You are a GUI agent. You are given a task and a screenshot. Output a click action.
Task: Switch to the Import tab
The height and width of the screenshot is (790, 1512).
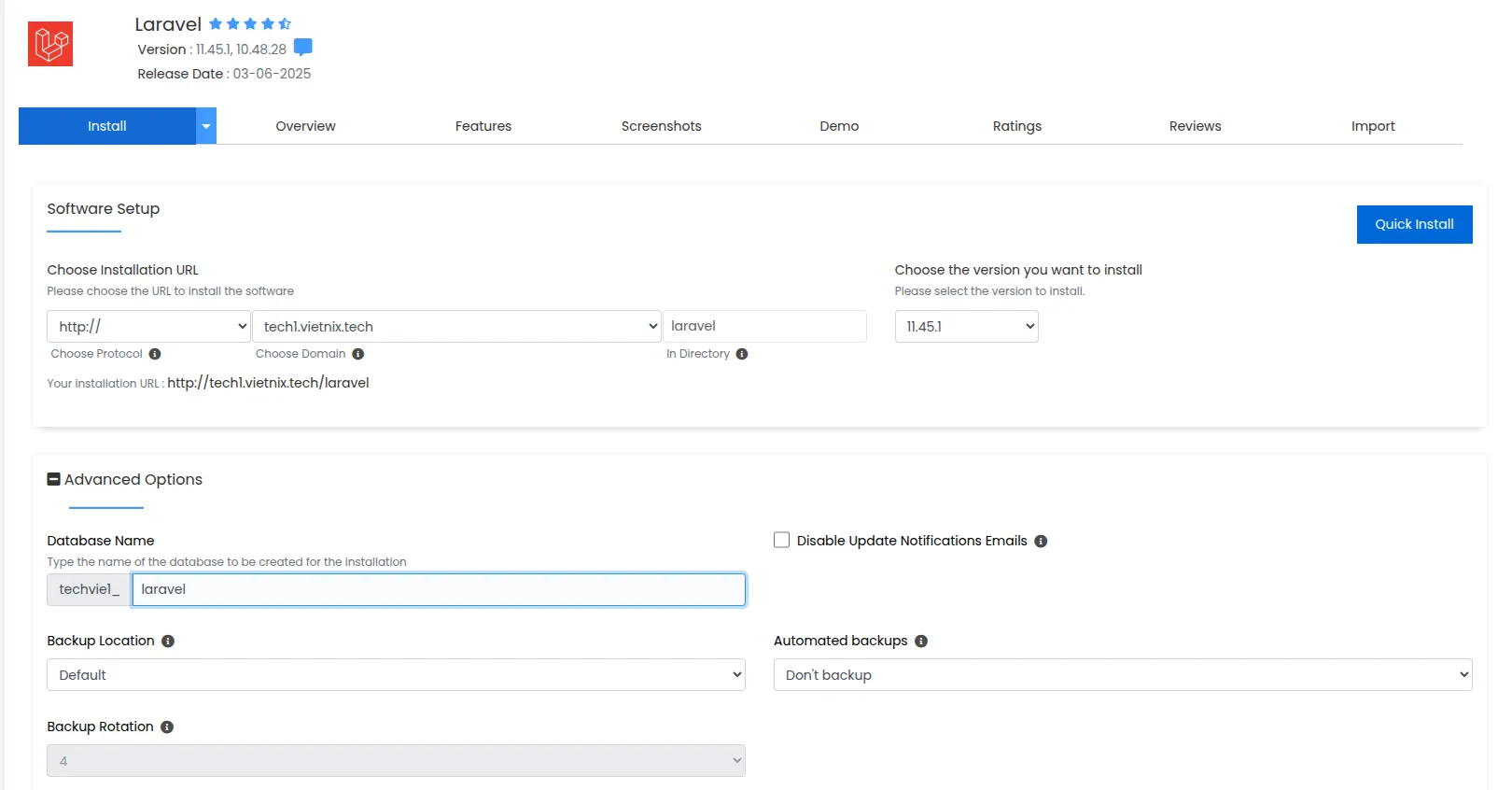pos(1373,126)
